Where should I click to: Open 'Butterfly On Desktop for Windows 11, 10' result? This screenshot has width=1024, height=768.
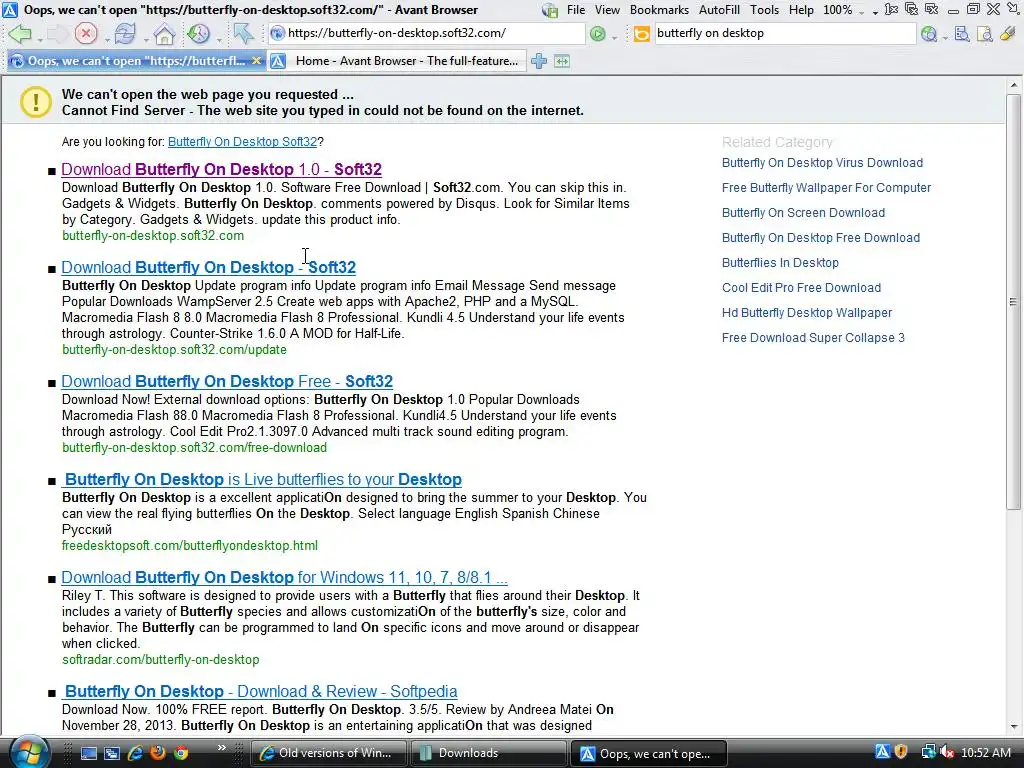point(284,577)
